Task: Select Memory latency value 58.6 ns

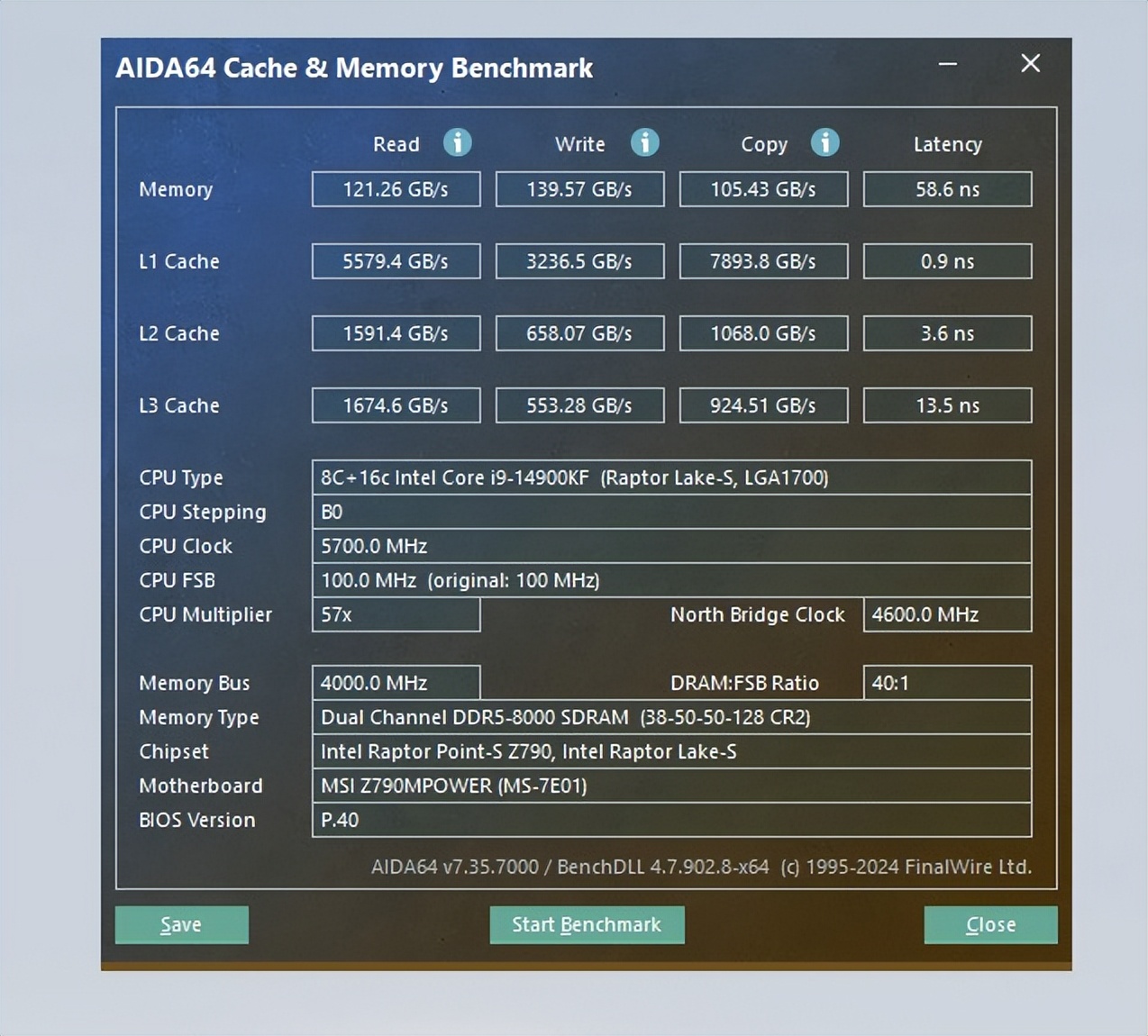Action: pos(947,189)
